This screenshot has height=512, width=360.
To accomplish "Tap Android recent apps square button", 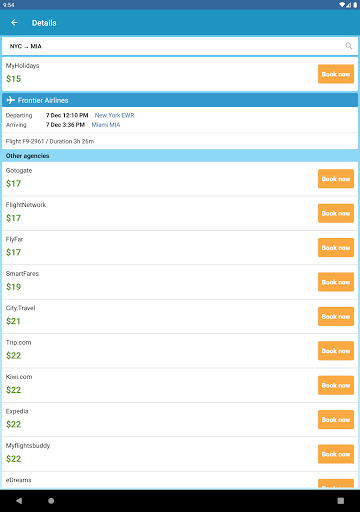I will click(341, 500).
